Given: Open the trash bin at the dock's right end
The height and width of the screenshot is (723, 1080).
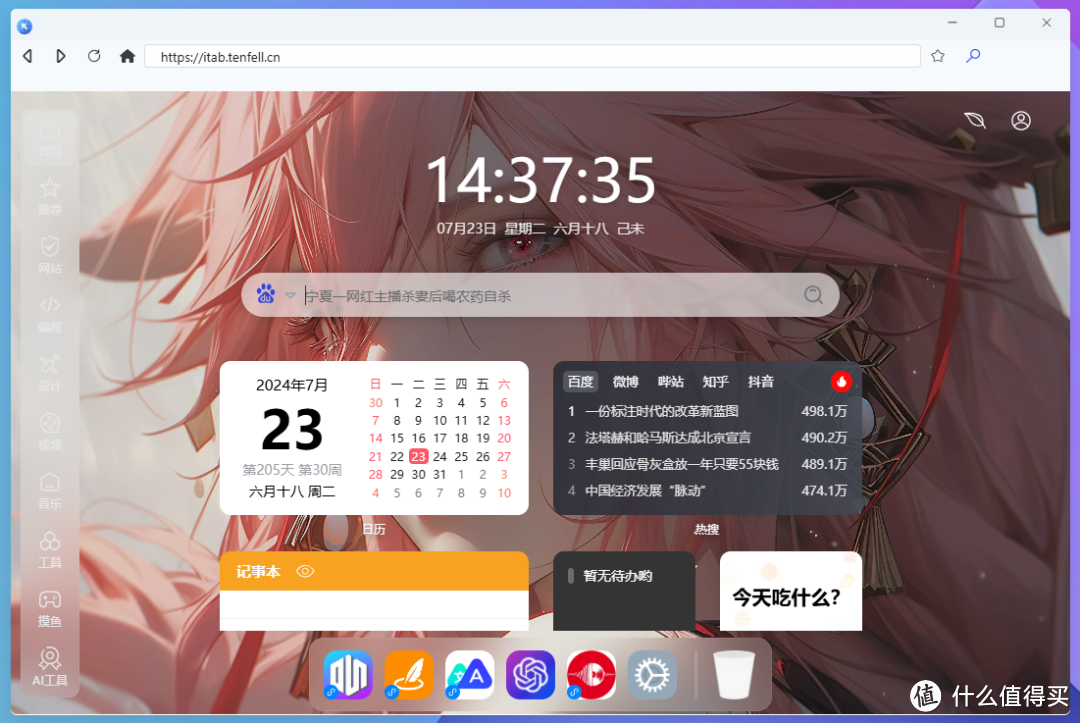Looking at the screenshot, I should pyautogui.click(x=734, y=675).
